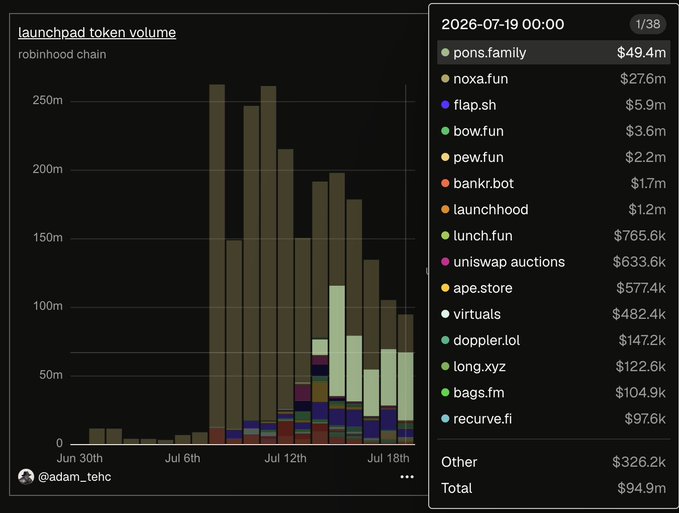
Task: Select the long.xyz legend row
Action: click(x=553, y=366)
